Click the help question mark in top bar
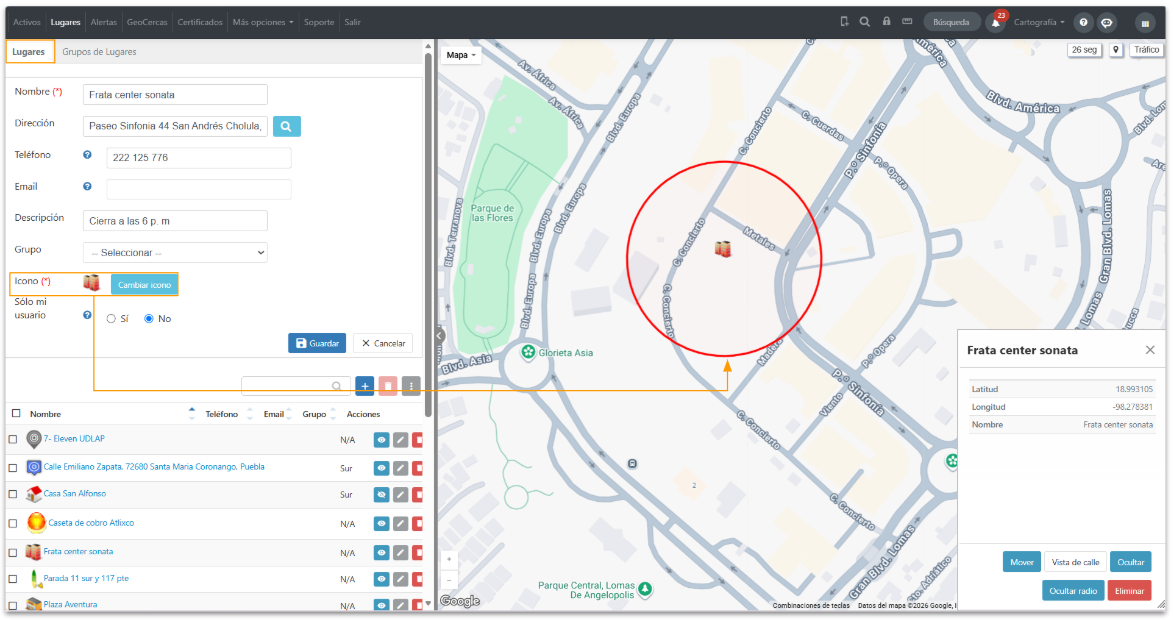This screenshot has height=620, width=1174. tap(1083, 22)
